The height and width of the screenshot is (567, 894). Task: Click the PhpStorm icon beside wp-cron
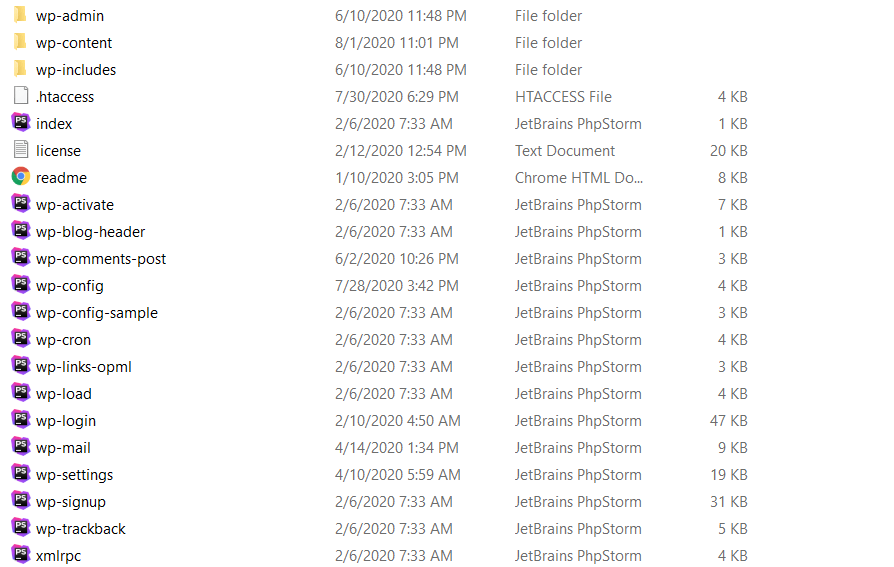(x=21, y=338)
